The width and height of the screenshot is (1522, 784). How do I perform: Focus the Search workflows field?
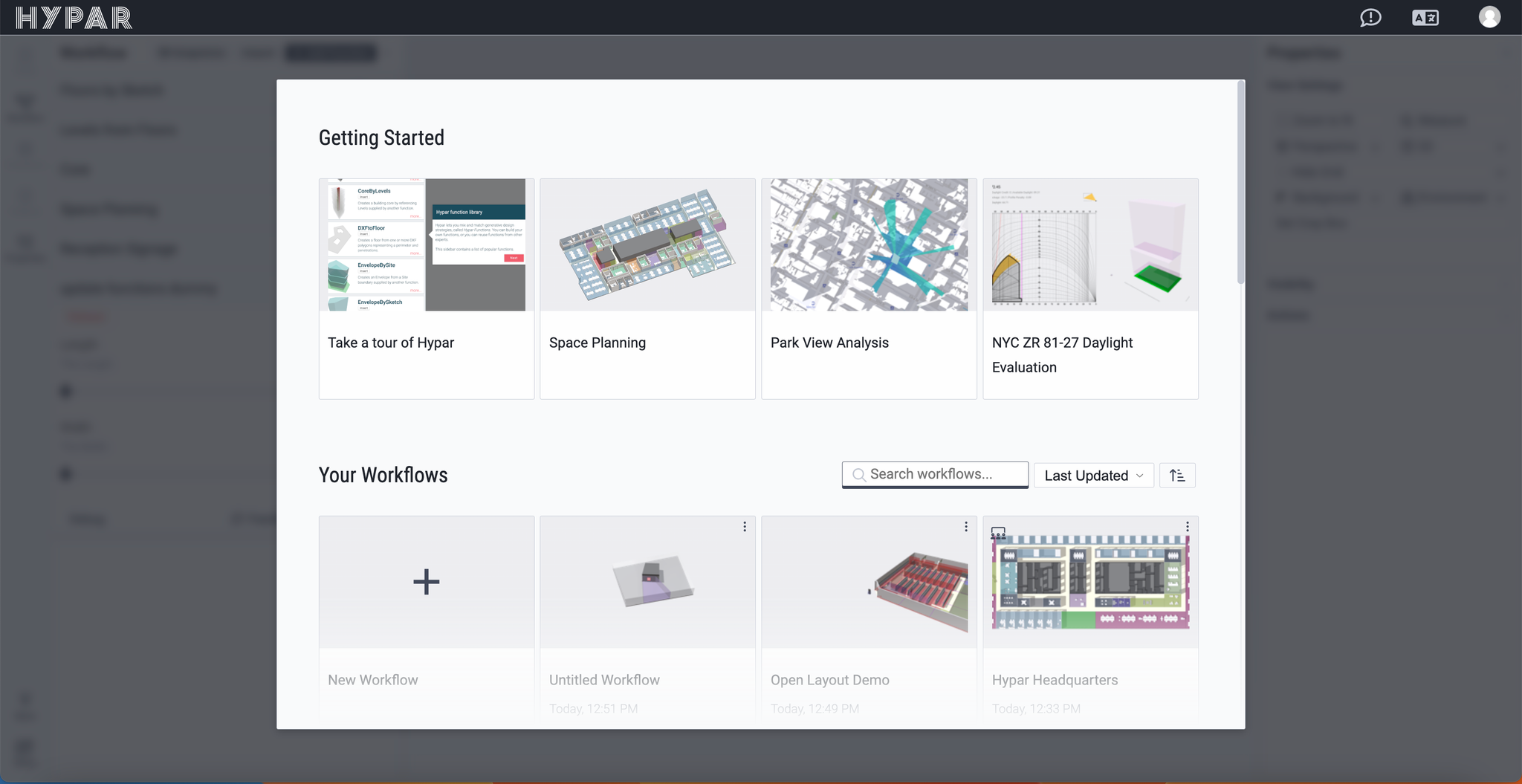coord(935,474)
